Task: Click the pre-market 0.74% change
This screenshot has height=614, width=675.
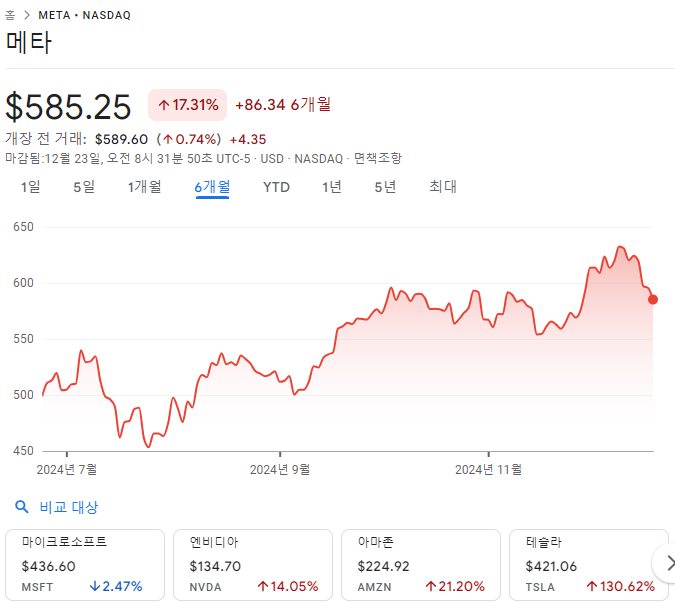Action: coord(189,140)
